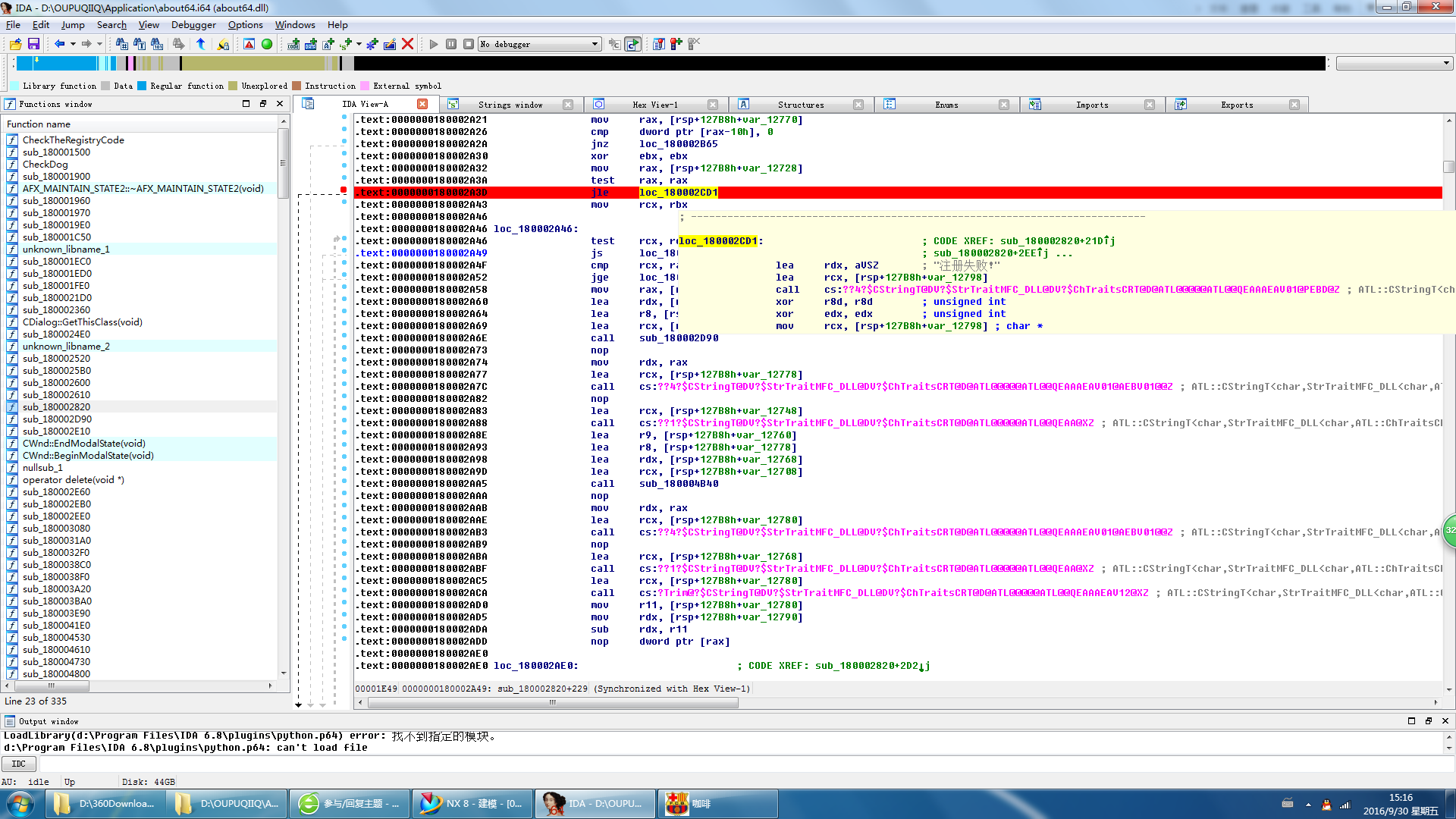This screenshot has height=819, width=1456.
Task: Open the NX 8 taskbar item
Action: pos(472,804)
